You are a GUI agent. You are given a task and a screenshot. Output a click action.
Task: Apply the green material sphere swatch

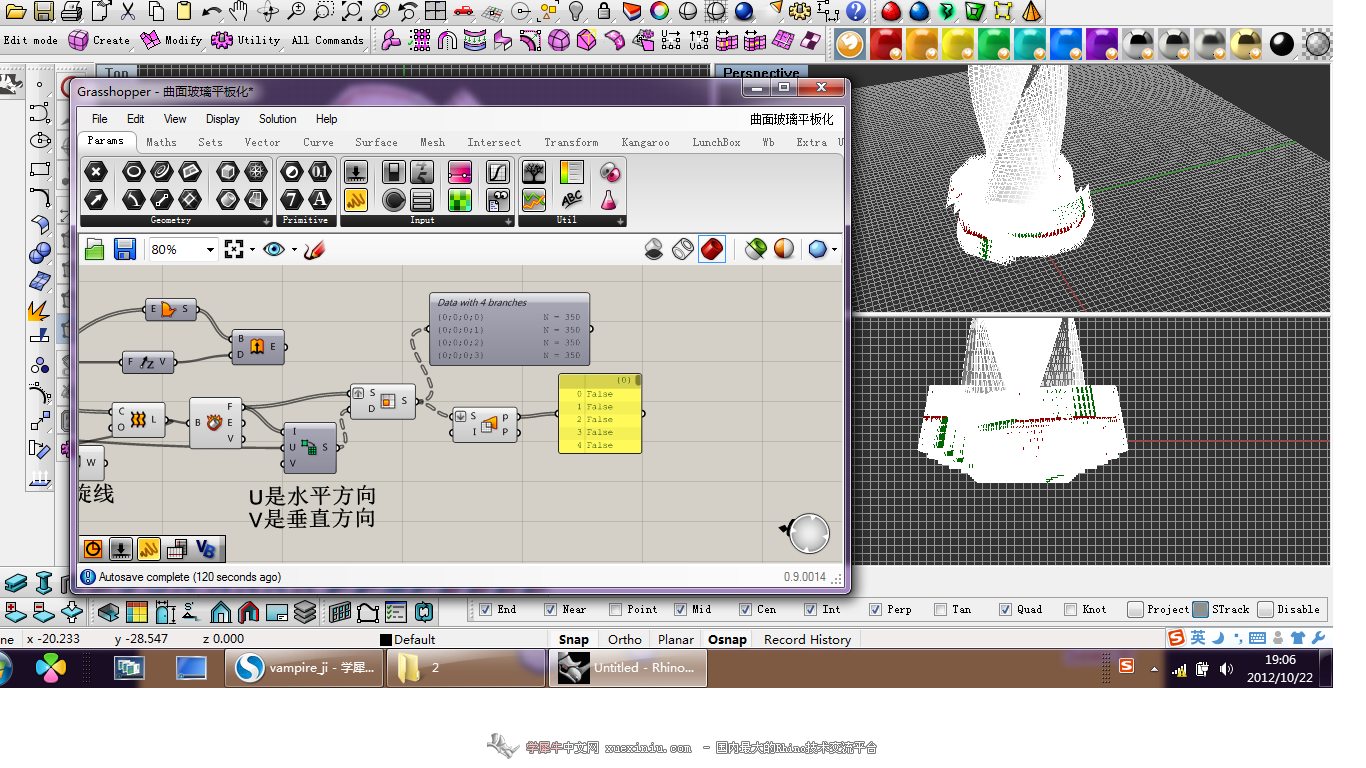(x=994, y=43)
